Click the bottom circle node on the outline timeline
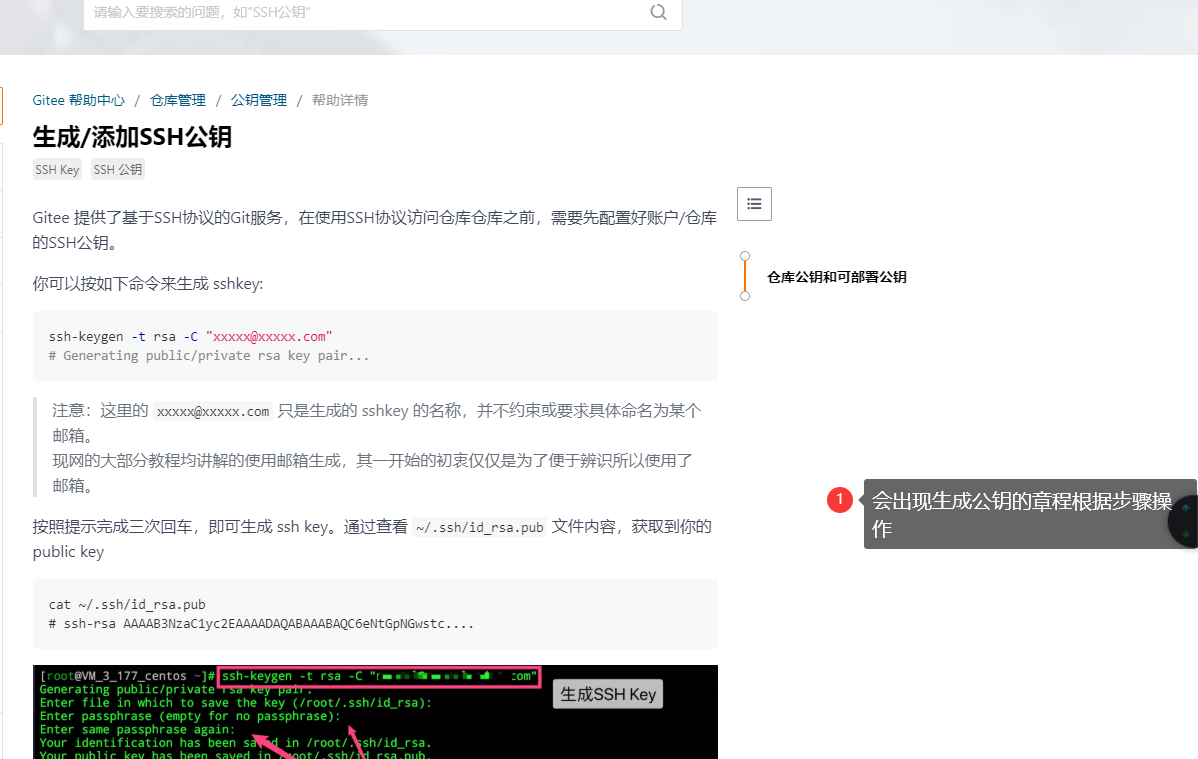Image resolution: width=1198 pixels, height=759 pixels. (x=744, y=298)
